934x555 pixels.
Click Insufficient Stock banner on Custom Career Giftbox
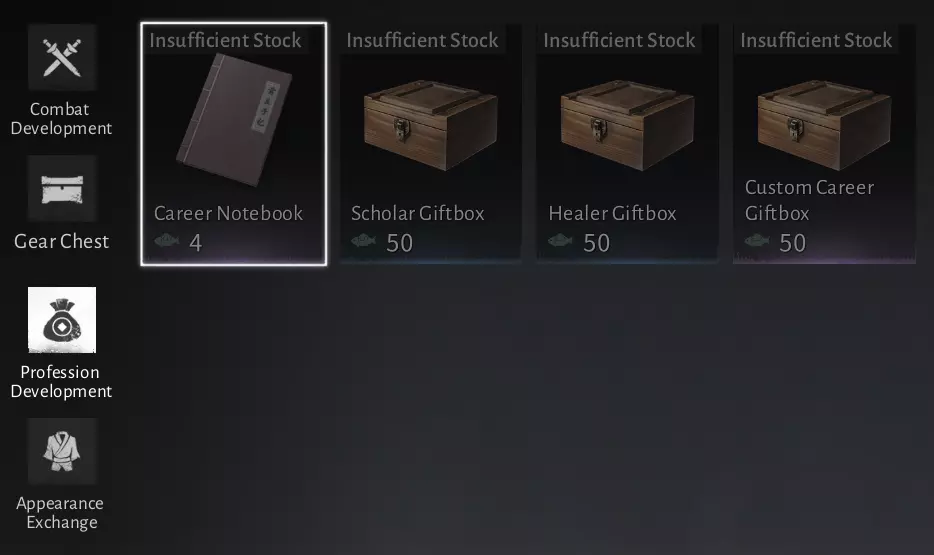click(x=816, y=40)
